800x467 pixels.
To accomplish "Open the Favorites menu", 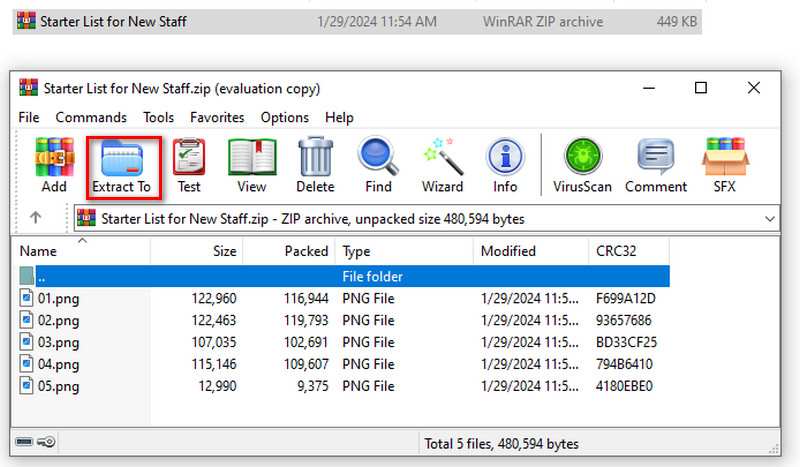I will pos(217,117).
